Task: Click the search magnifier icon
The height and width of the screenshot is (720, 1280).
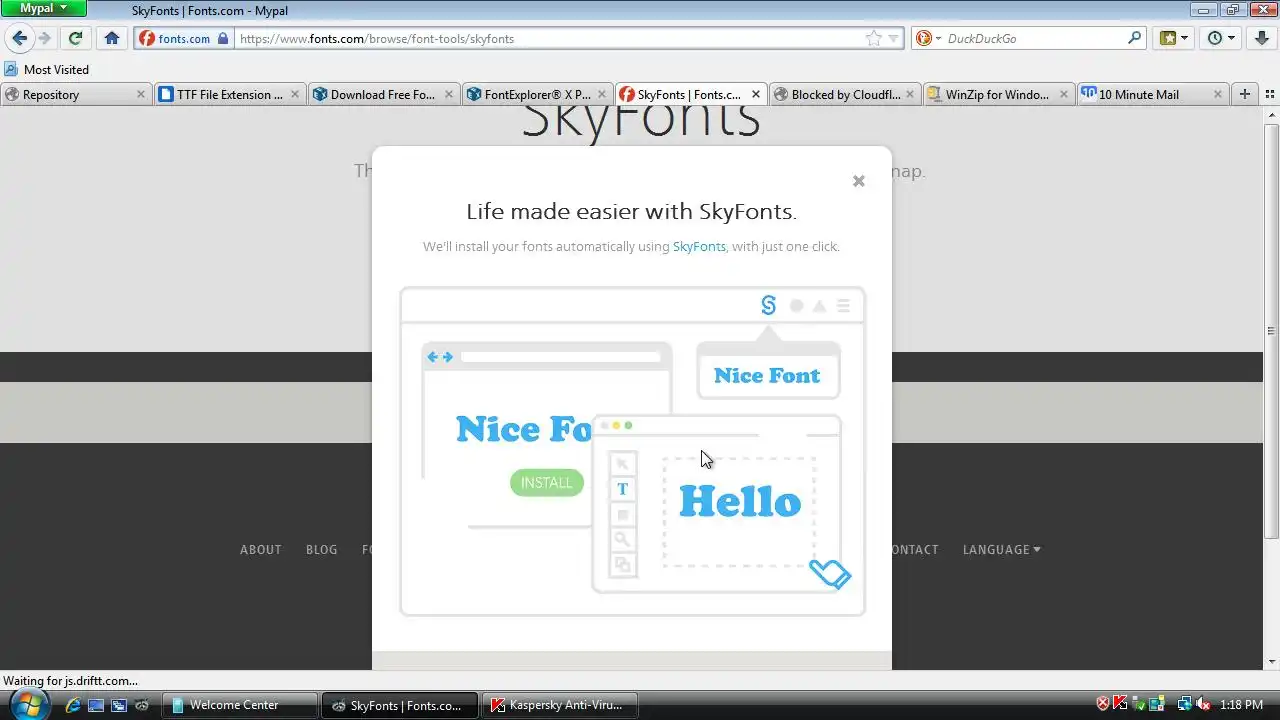Action: pyautogui.click(x=1134, y=38)
